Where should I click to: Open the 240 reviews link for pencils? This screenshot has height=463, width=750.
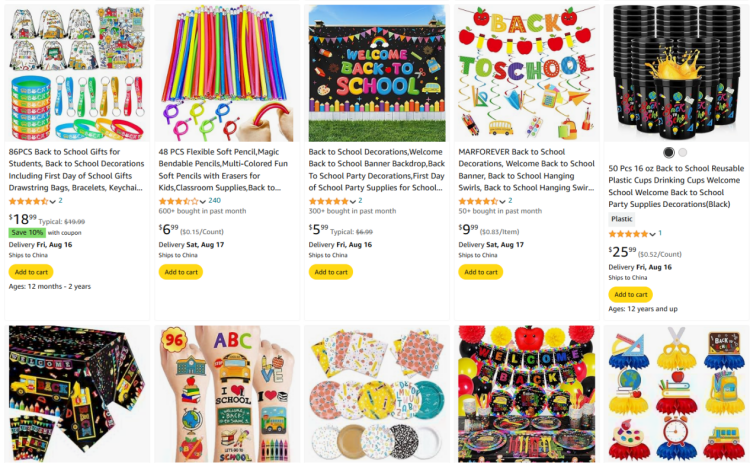click(x=215, y=201)
